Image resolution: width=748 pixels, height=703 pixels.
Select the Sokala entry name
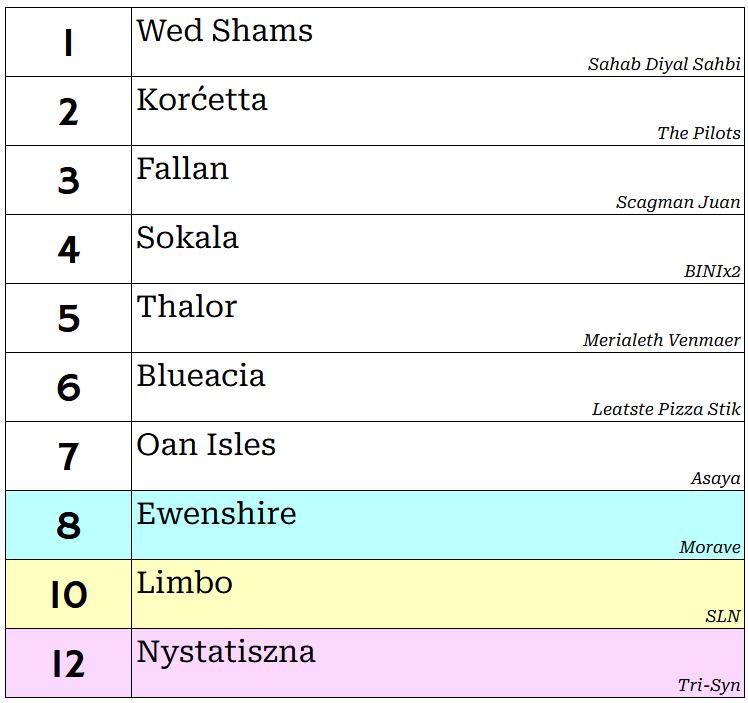[x=187, y=237]
